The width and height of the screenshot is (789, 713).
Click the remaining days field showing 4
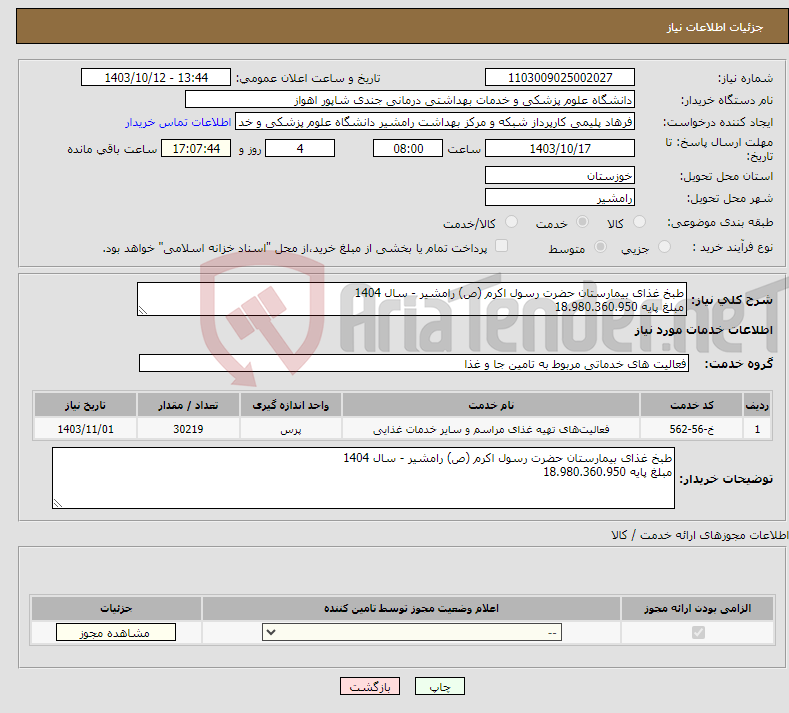tap(300, 148)
